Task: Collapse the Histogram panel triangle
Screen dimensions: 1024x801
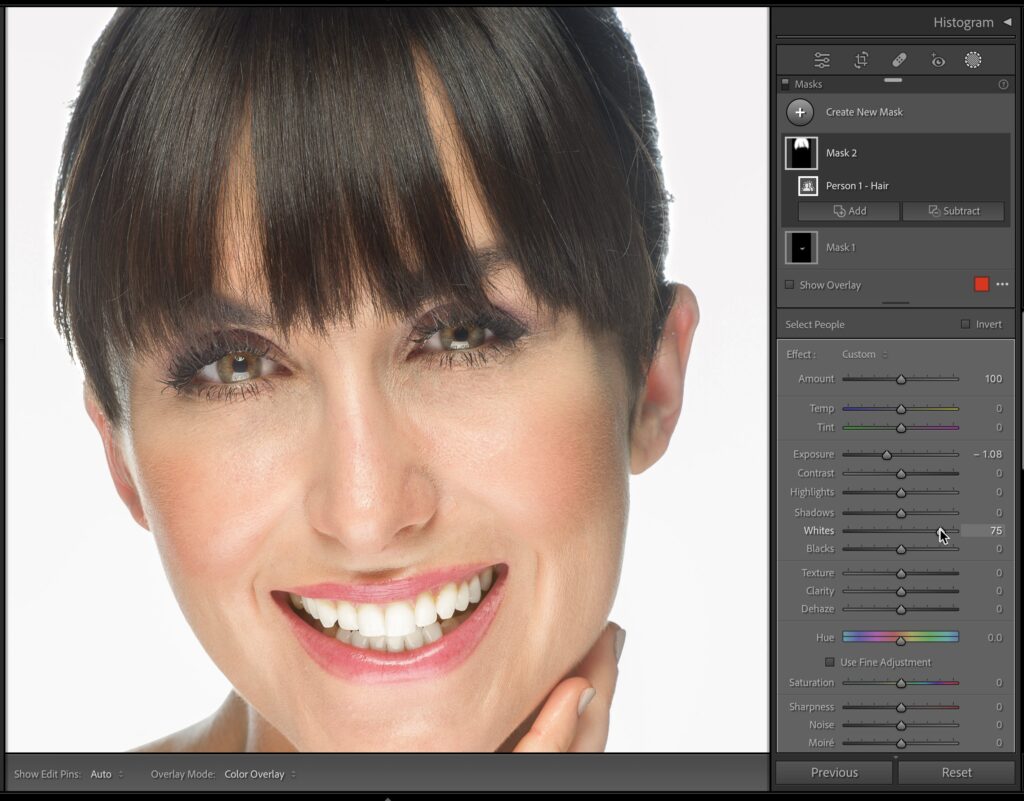Action: pos(1007,22)
